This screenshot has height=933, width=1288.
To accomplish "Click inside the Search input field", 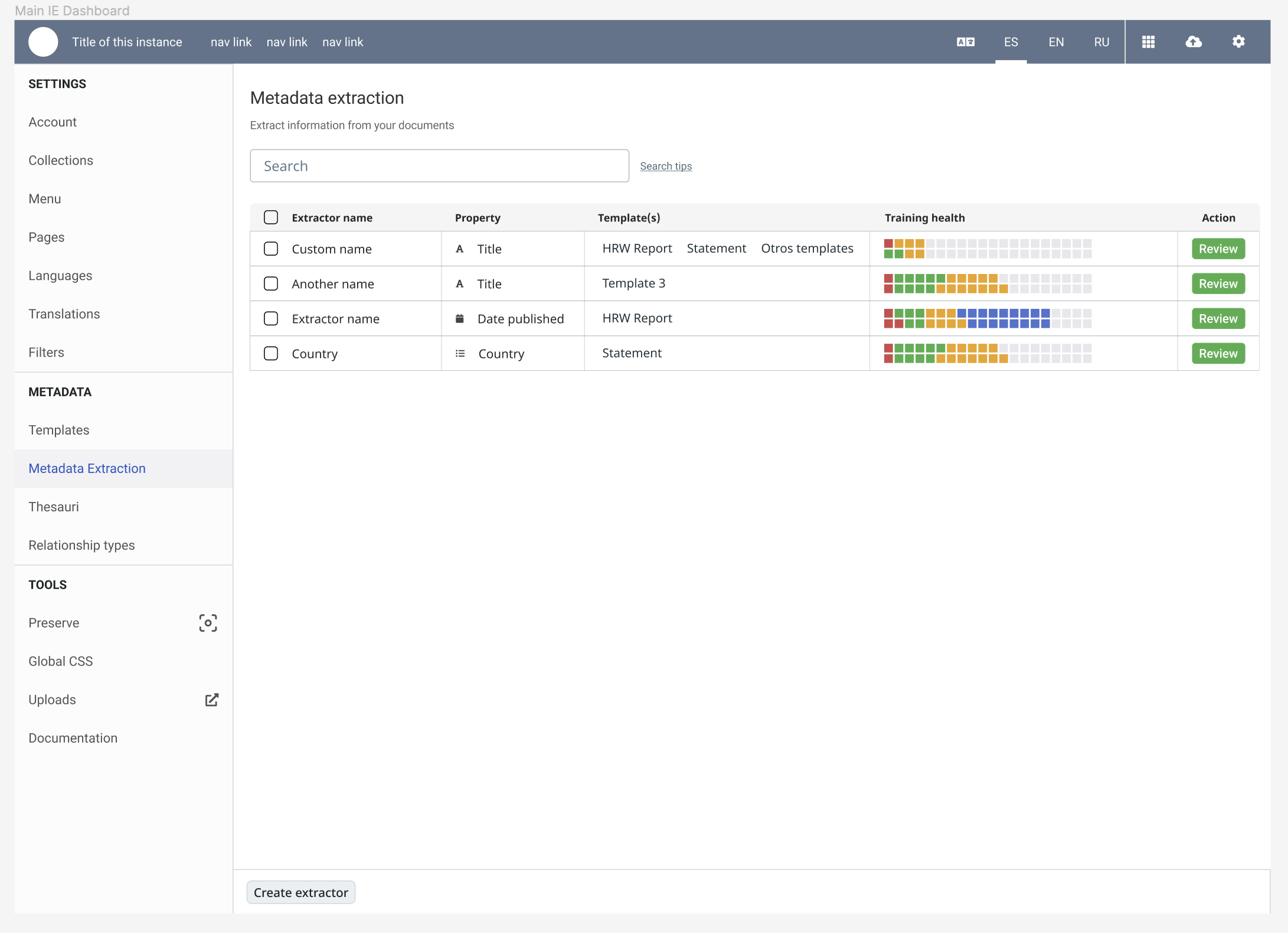I will coord(439,166).
